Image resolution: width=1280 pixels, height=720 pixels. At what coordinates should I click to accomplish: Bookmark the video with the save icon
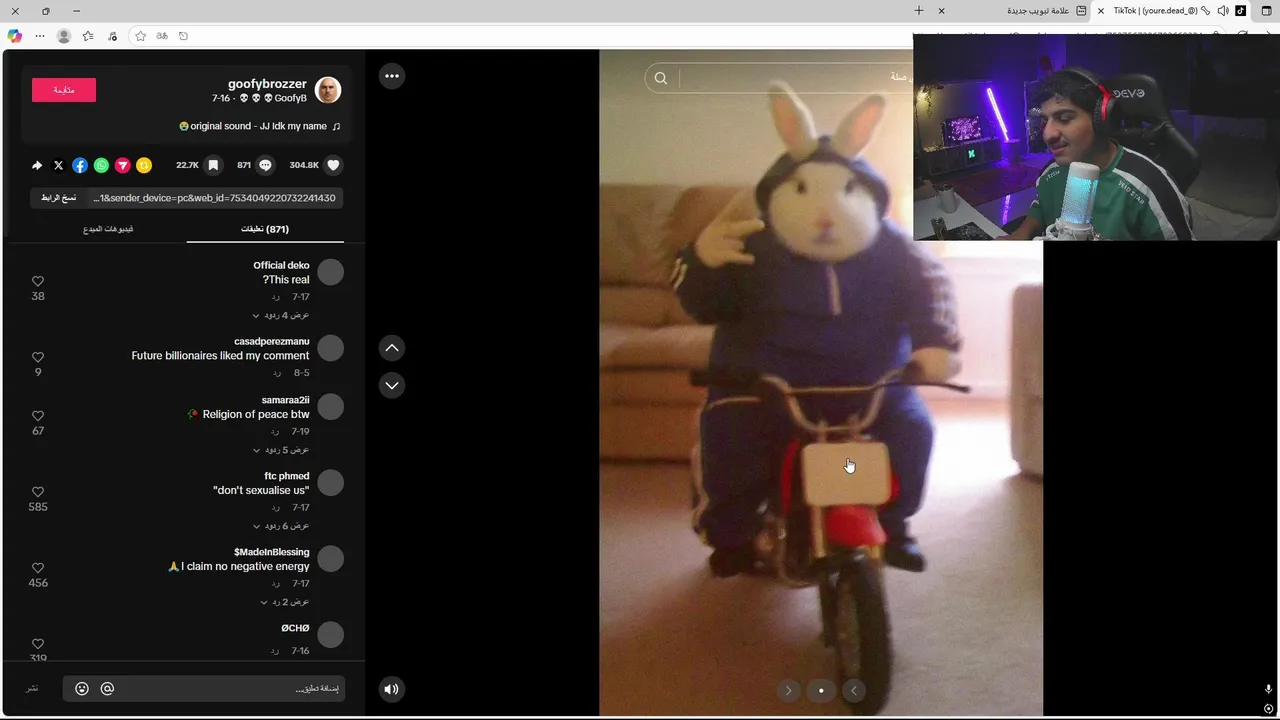[213, 165]
